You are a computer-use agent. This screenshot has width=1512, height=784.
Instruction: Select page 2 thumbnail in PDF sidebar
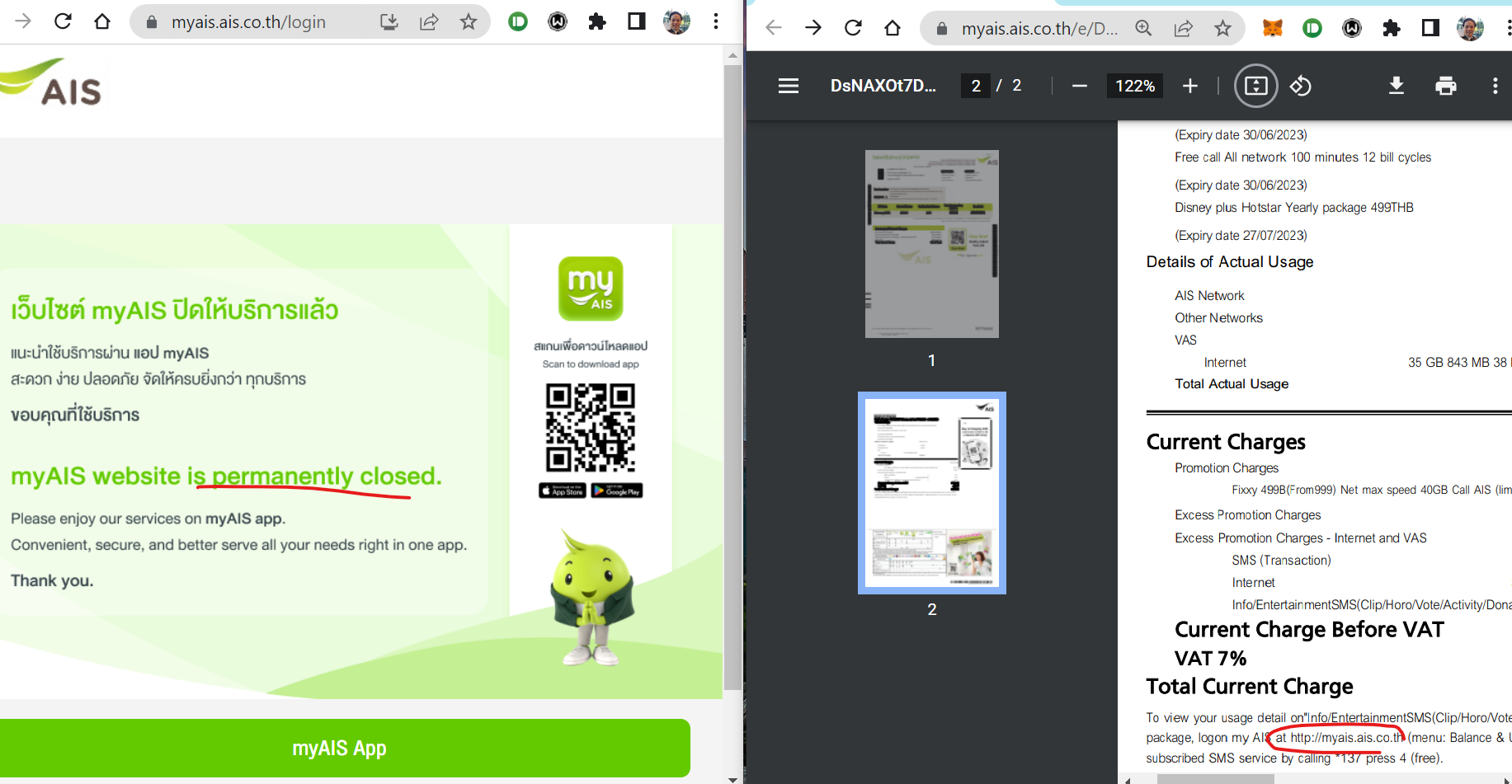pyautogui.click(x=932, y=493)
